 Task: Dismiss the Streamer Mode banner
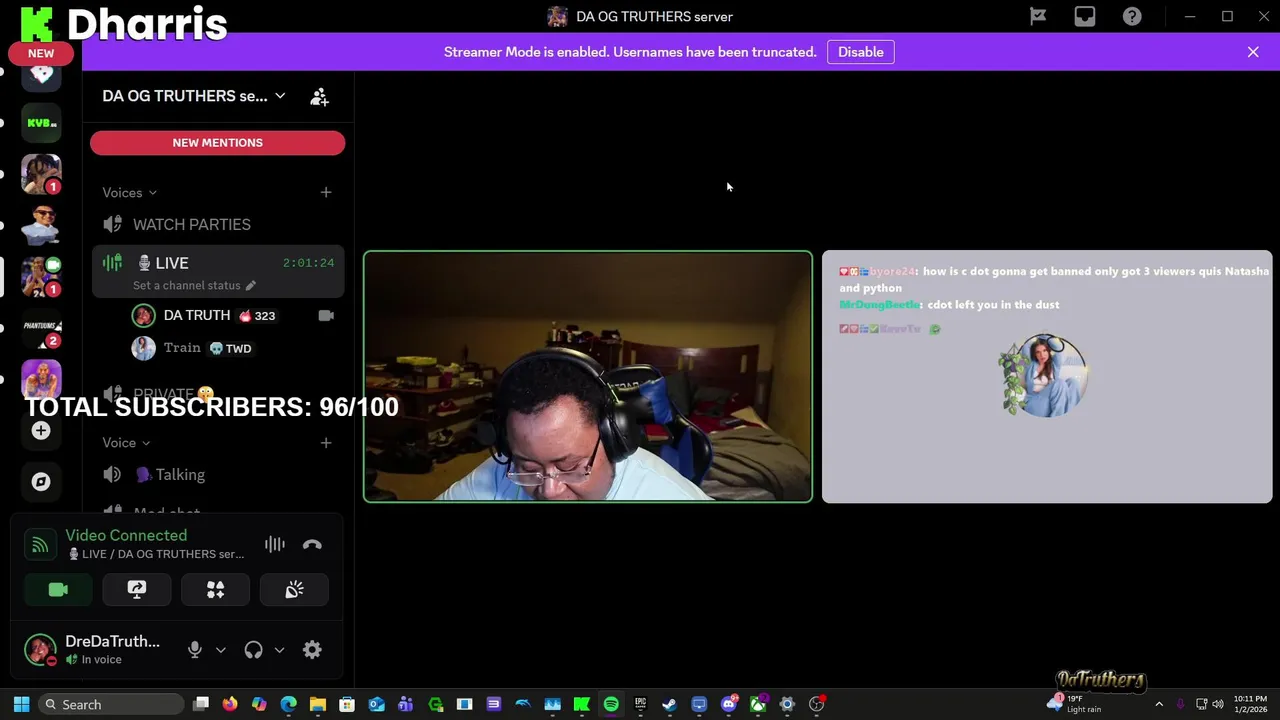coord(1253,52)
